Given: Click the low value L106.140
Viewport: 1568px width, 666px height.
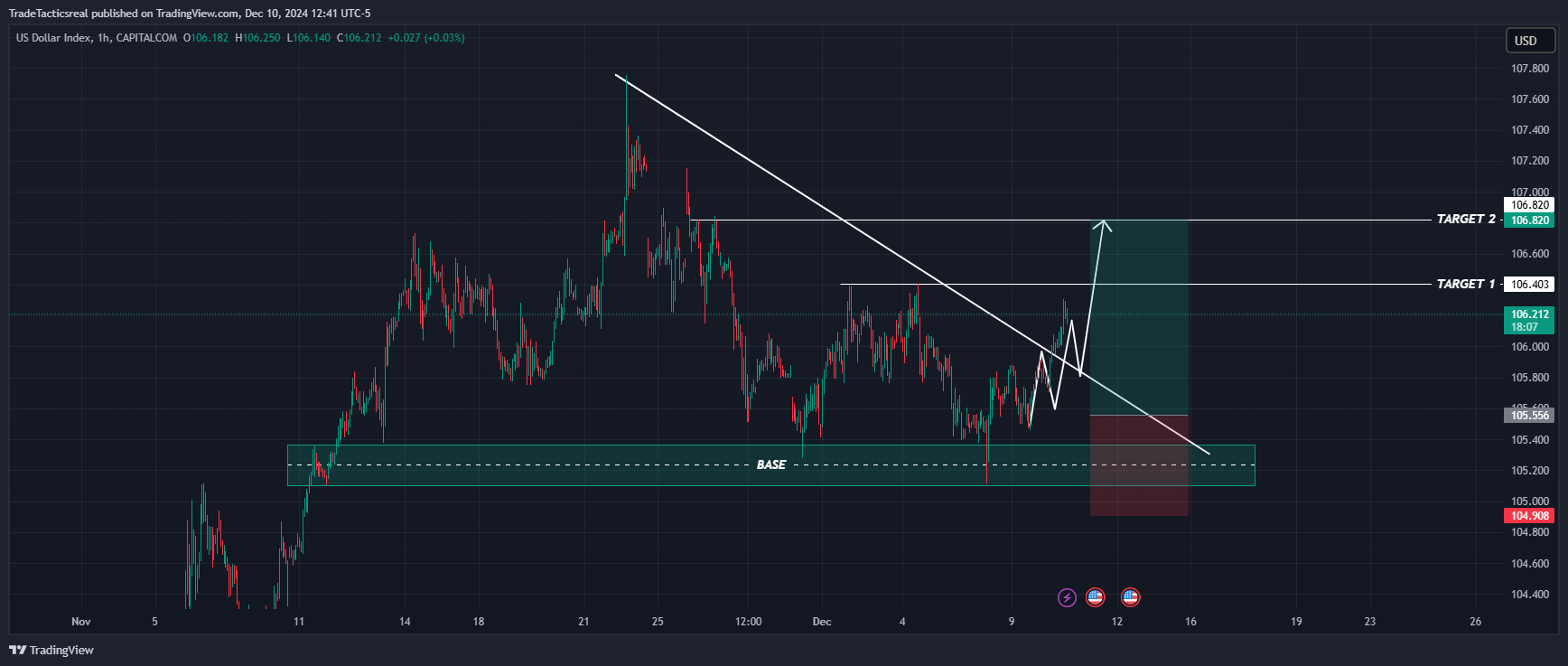Looking at the screenshot, I should [x=309, y=38].
